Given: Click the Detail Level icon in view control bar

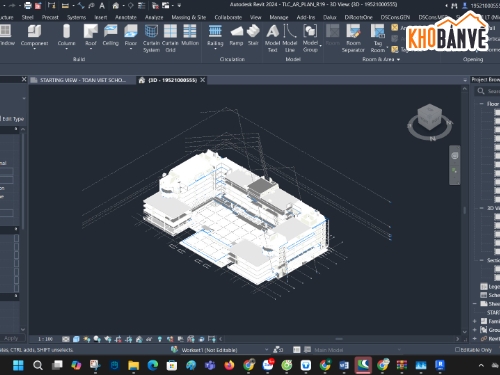Looking at the screenshot, I should click(66, 339).
